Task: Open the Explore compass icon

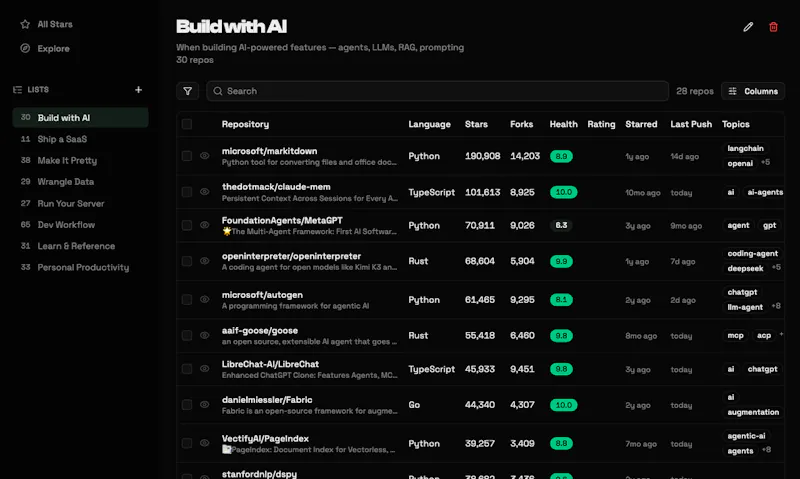Action: (25, 48)
